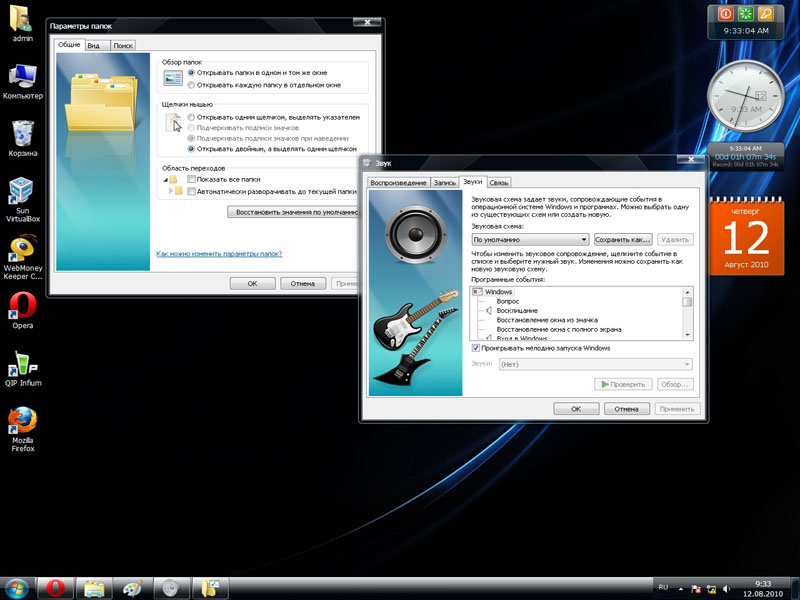
Task: Launch the Opera desktop shortcut
Action: click(x=22, y=311)
